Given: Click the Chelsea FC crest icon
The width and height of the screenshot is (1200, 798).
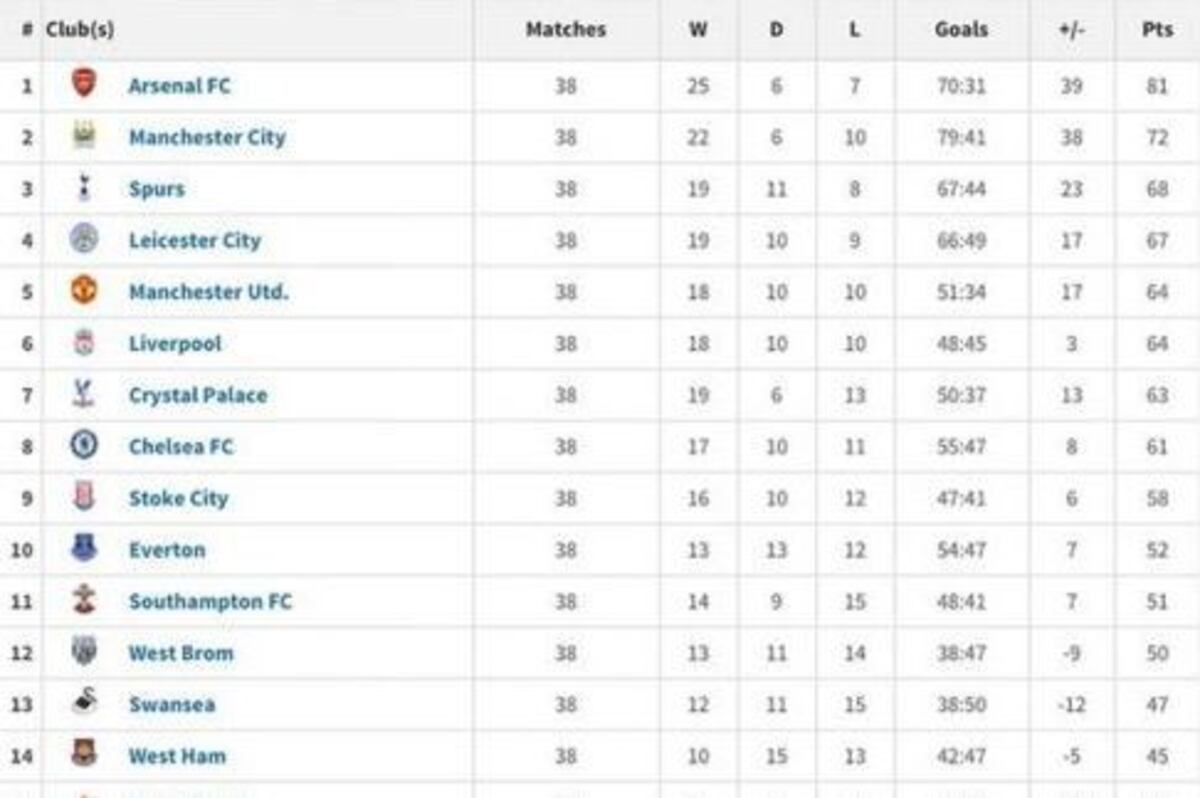Looking at the screenshot, I should [83, 446].
